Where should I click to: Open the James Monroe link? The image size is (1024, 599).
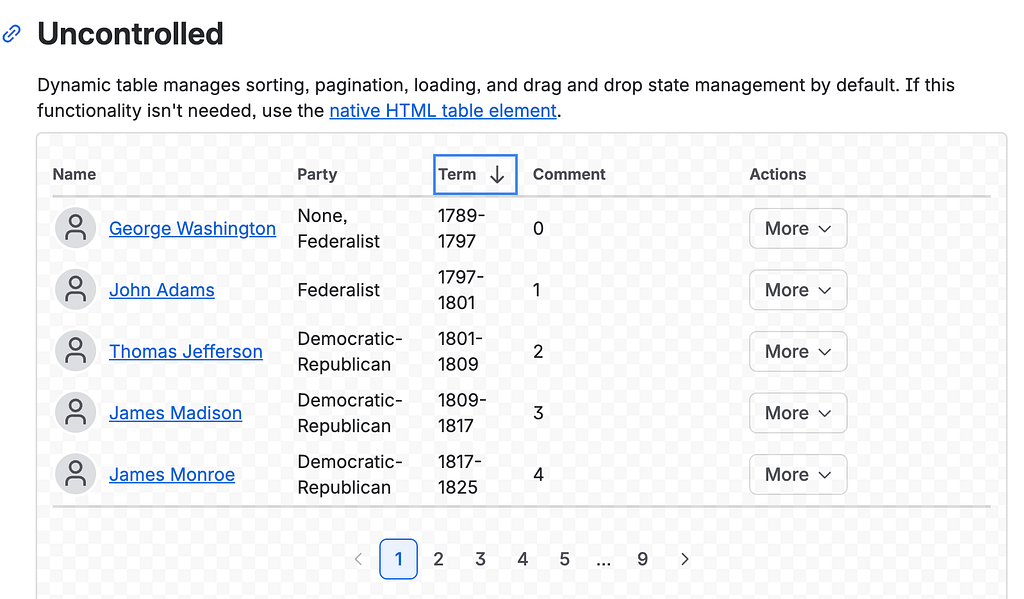[x=172, y=474]
